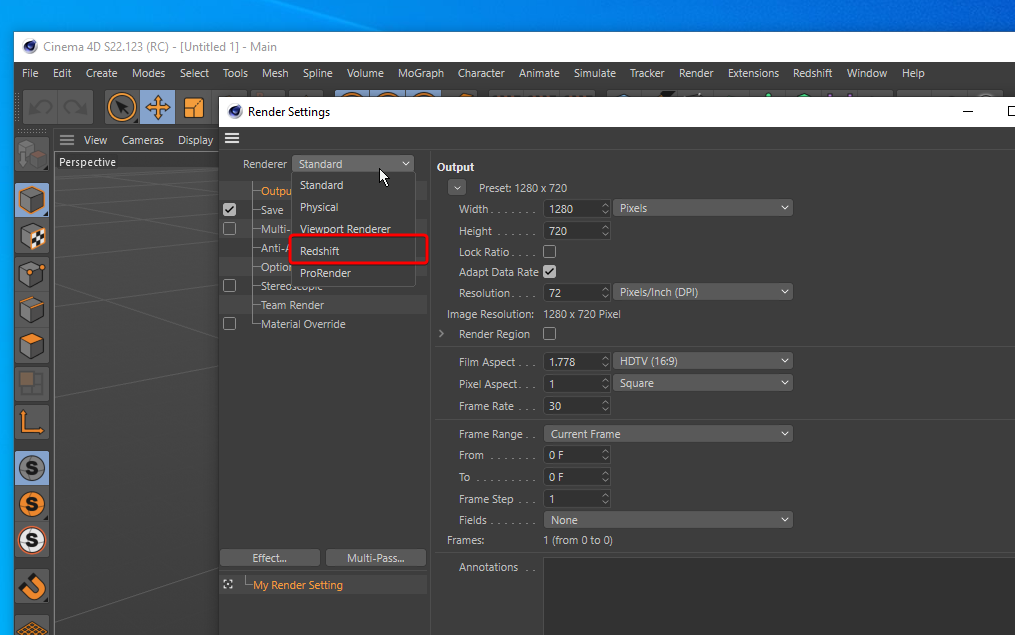The height and width of the screenshot is (635, 1015).
Task: Click the Undo arrow icon
Action: tap(41, 107)
